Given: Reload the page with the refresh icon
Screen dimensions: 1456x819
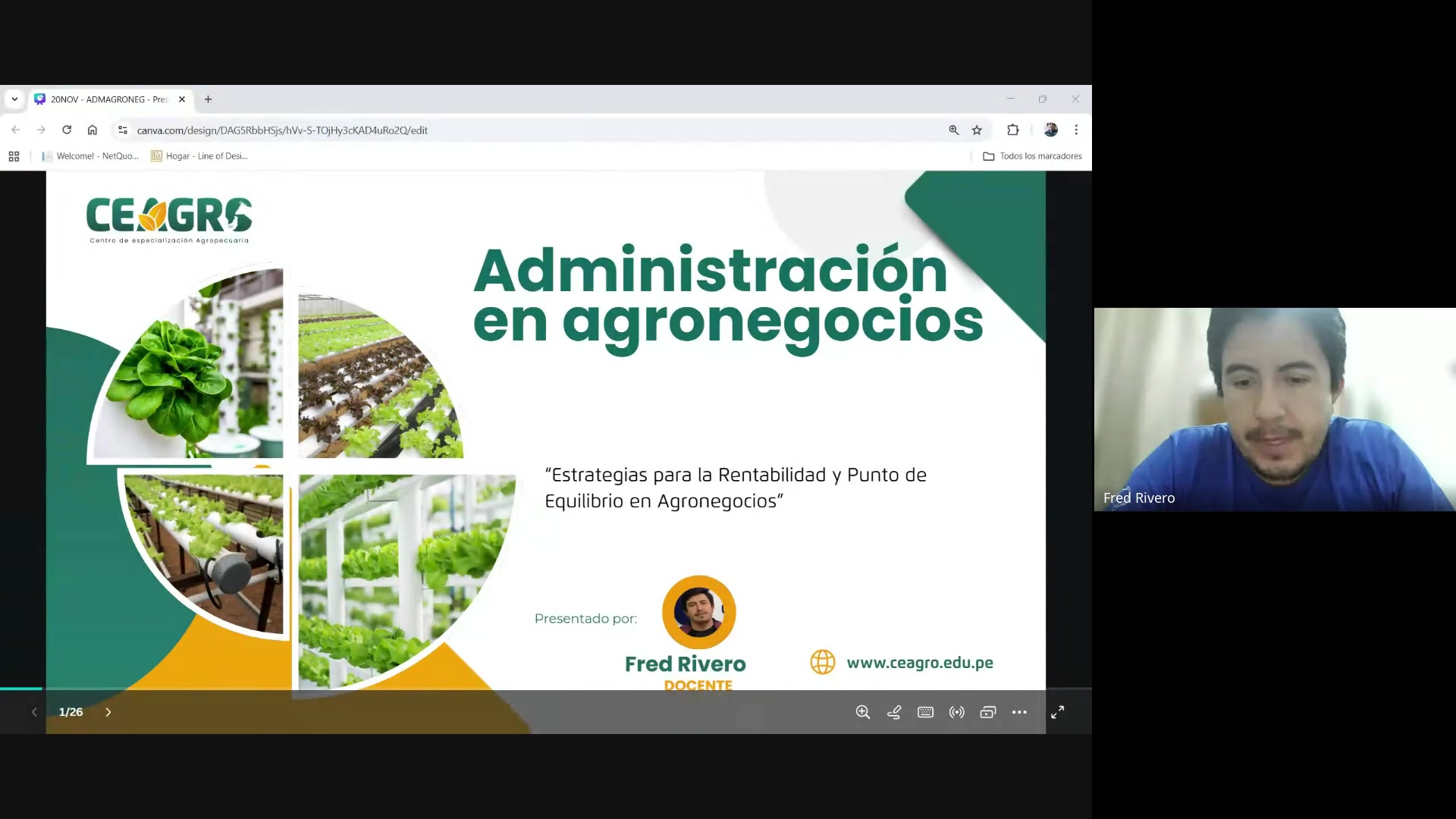Looking at the screenshot, I should click(67, 130).
